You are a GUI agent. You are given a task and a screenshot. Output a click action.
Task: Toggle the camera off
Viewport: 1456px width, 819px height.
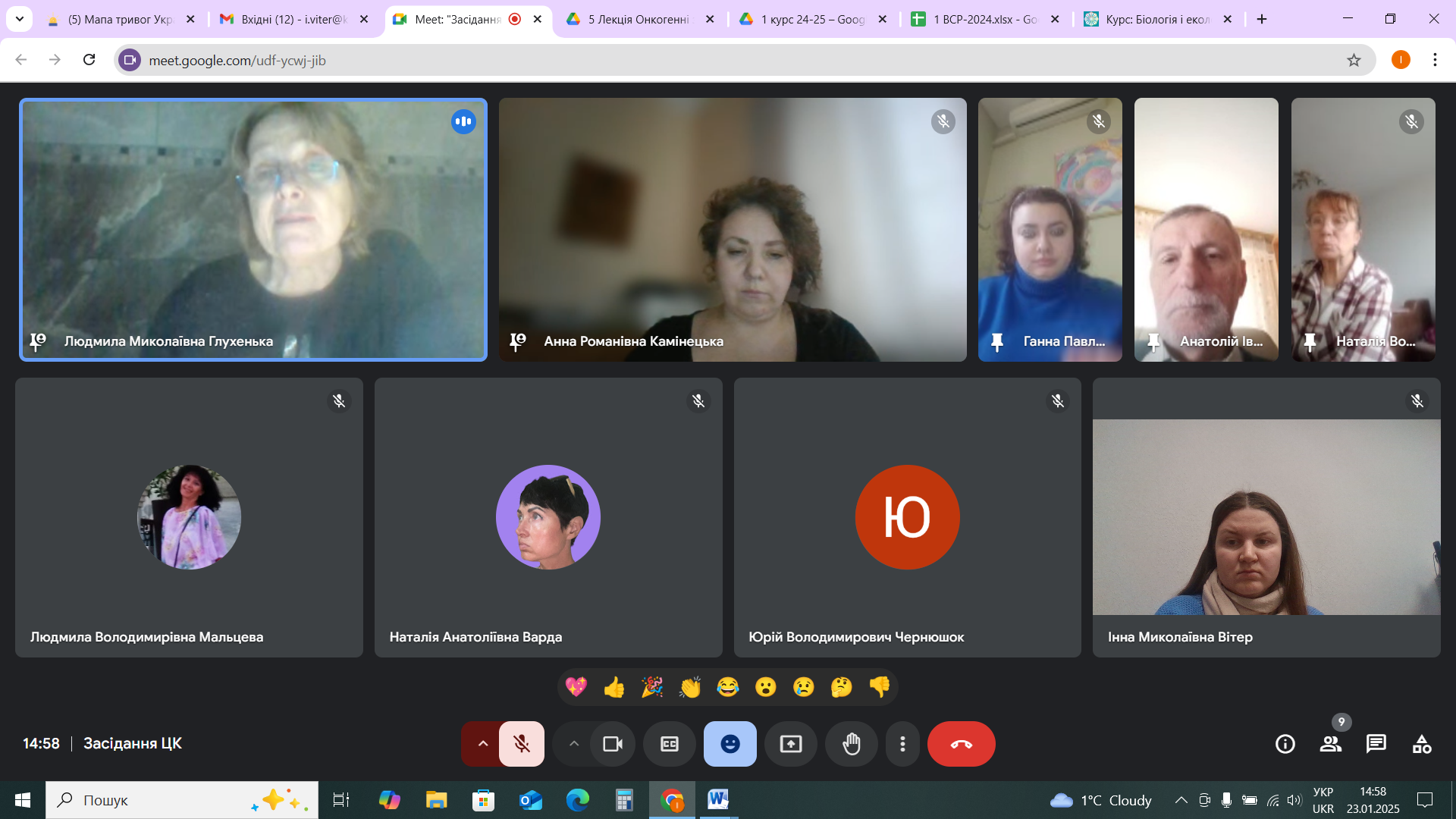tap(612, 744)
